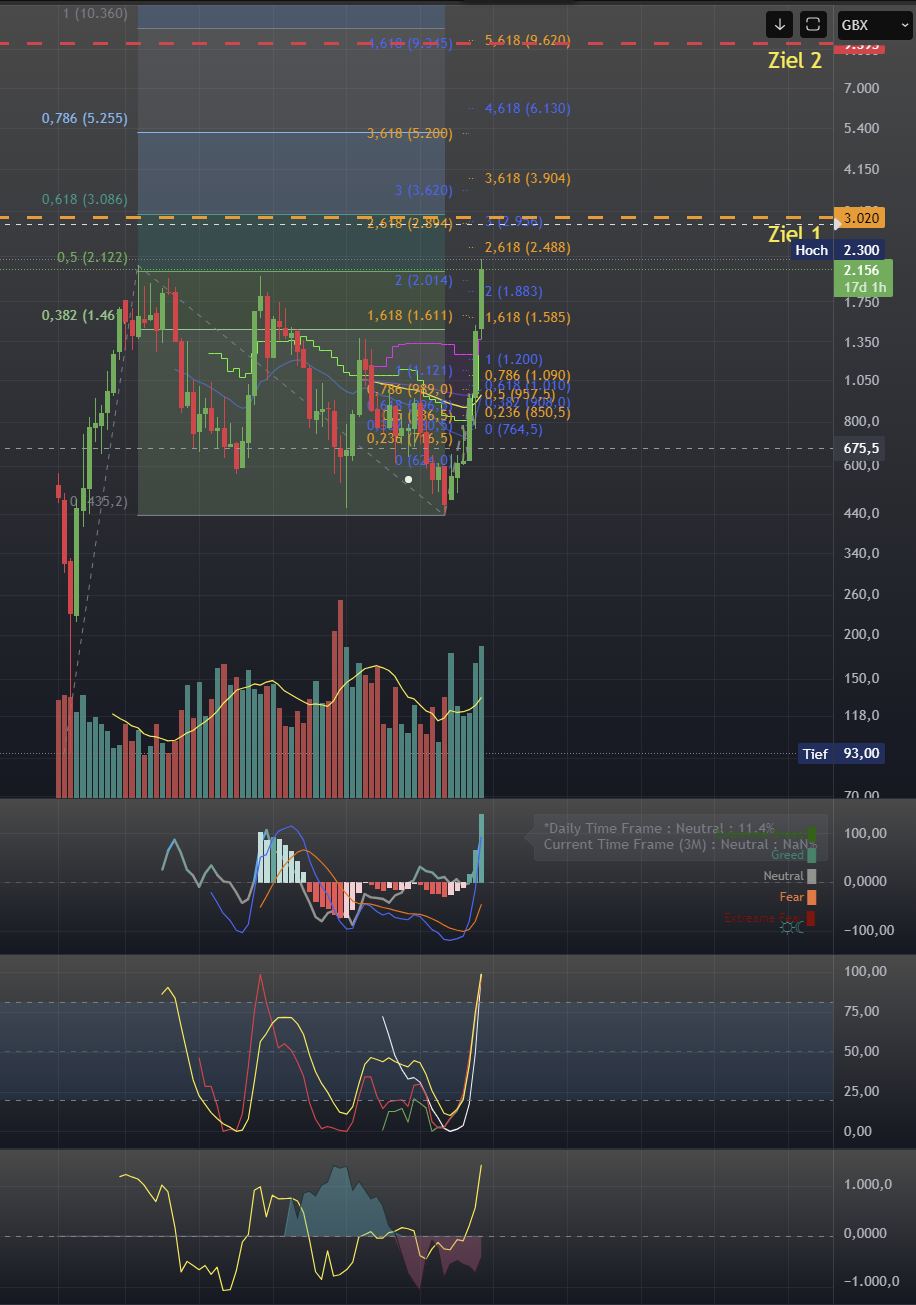Select the Ziel 1 text label
The image size is (916, 1305).
pos(795,234)
